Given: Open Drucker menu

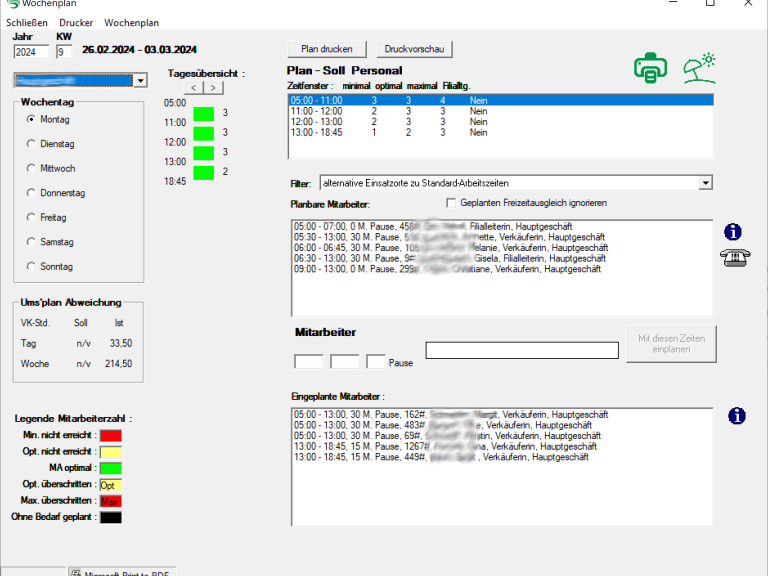Looking at the screenshot, I should pos(76,23).
